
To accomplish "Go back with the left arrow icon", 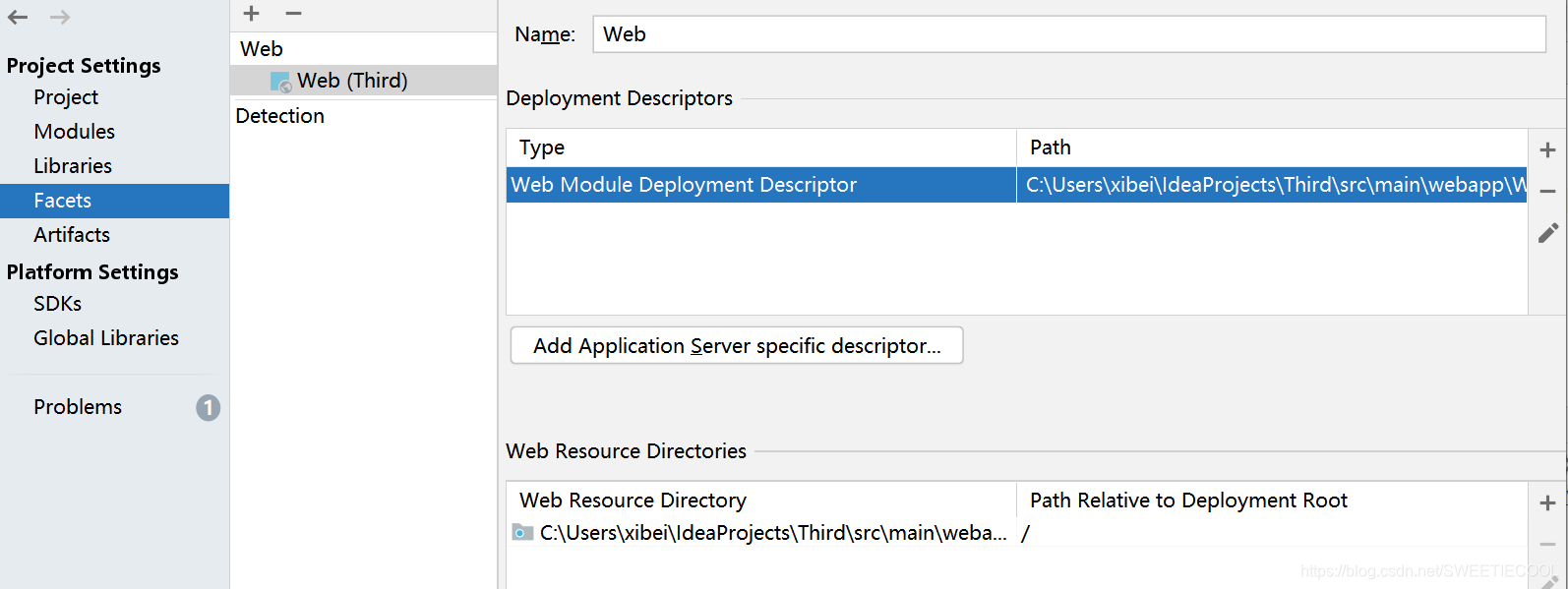I will click(18, 17).
